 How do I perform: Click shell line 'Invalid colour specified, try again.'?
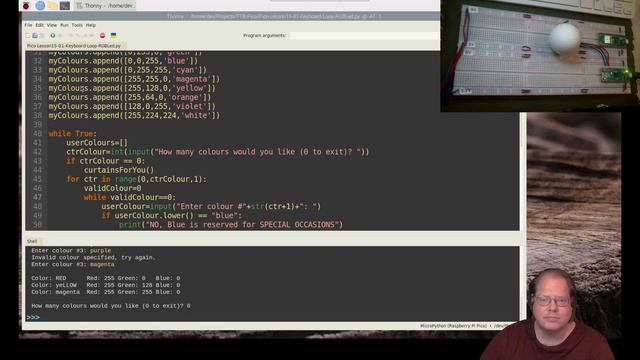[x=93, y=257]
